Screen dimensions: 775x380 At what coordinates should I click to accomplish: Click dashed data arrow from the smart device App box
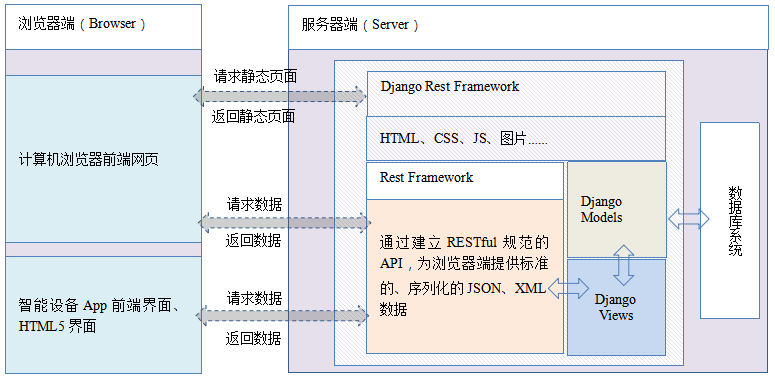click(283, 315)
